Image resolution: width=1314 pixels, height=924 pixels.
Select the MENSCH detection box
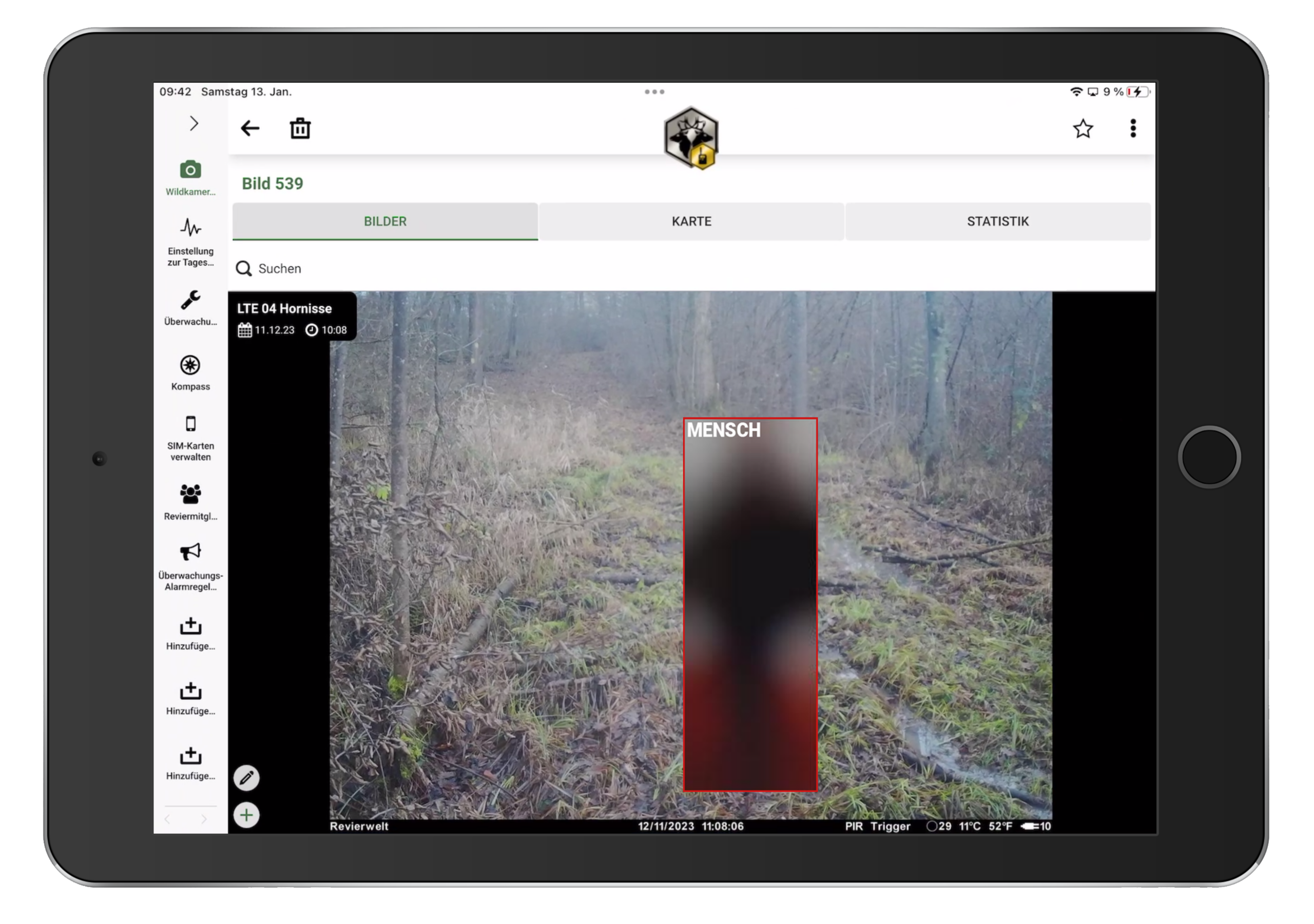coord(750,605)
